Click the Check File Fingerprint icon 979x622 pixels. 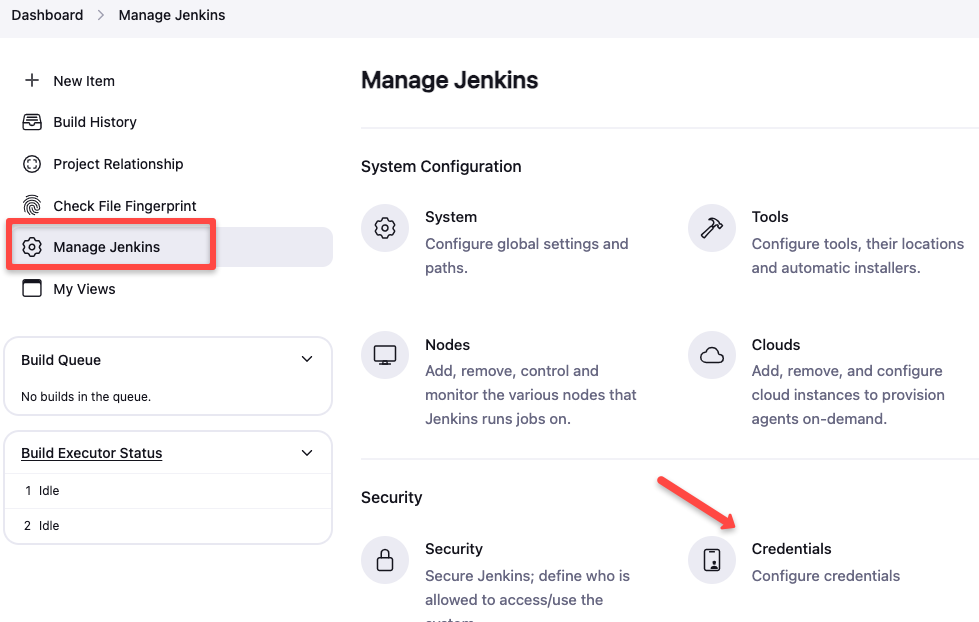[31, 205]
